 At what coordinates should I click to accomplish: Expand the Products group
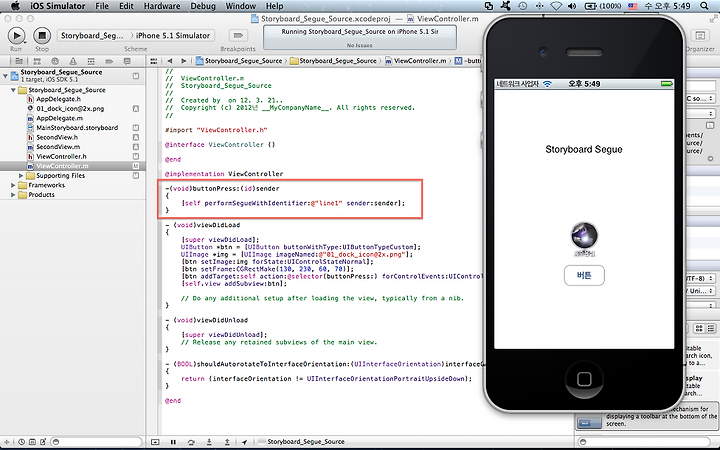(x=13, y=195)
